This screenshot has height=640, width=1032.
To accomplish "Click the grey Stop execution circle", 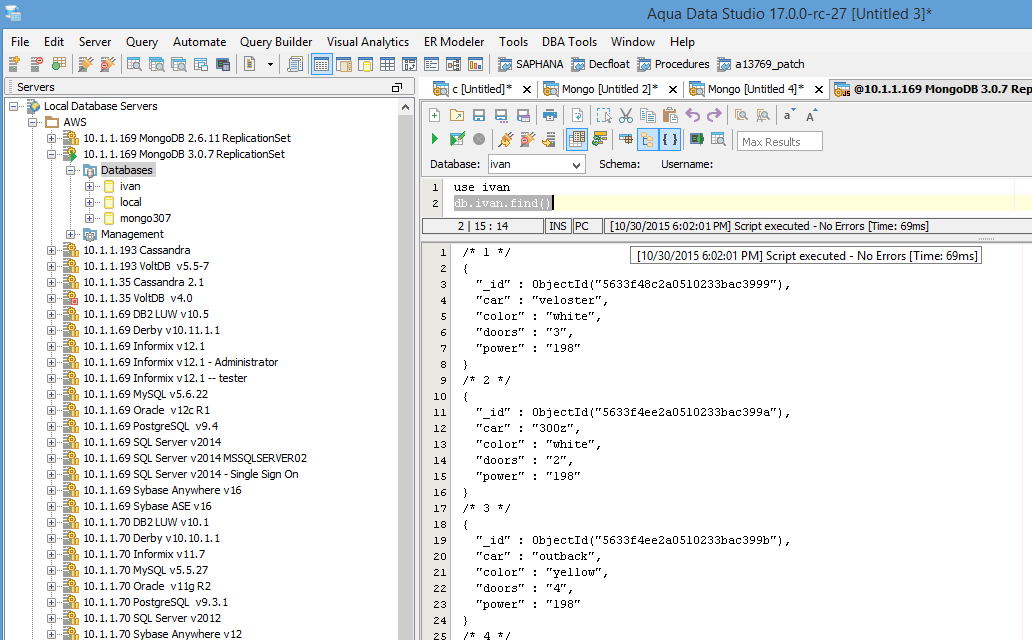I will 479,139.
